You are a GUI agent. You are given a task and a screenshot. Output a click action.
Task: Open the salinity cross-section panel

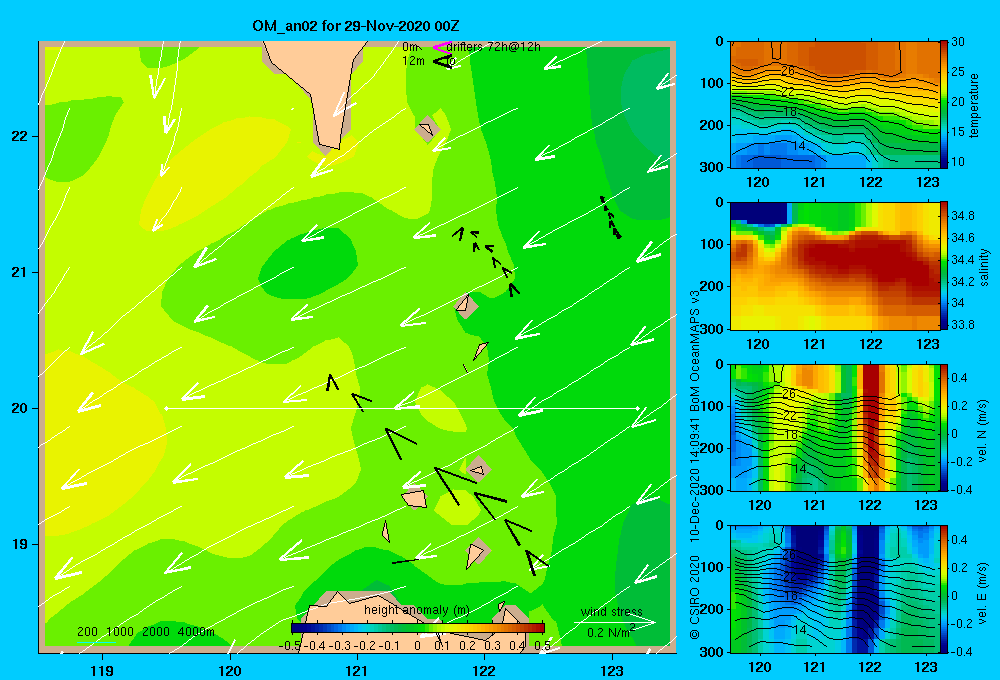835,266
